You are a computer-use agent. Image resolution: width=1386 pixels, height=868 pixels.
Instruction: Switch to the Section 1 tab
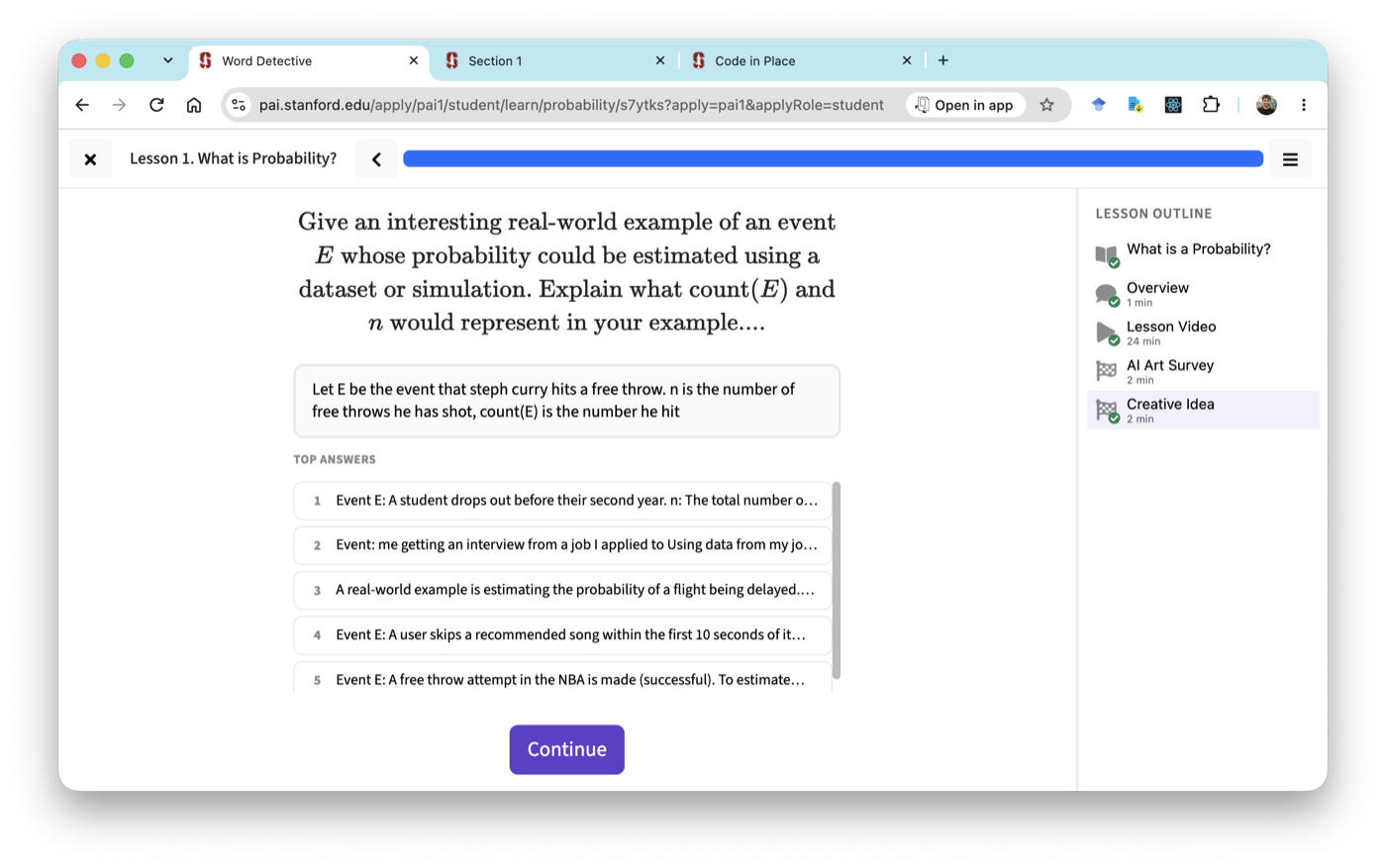(555, 60)
